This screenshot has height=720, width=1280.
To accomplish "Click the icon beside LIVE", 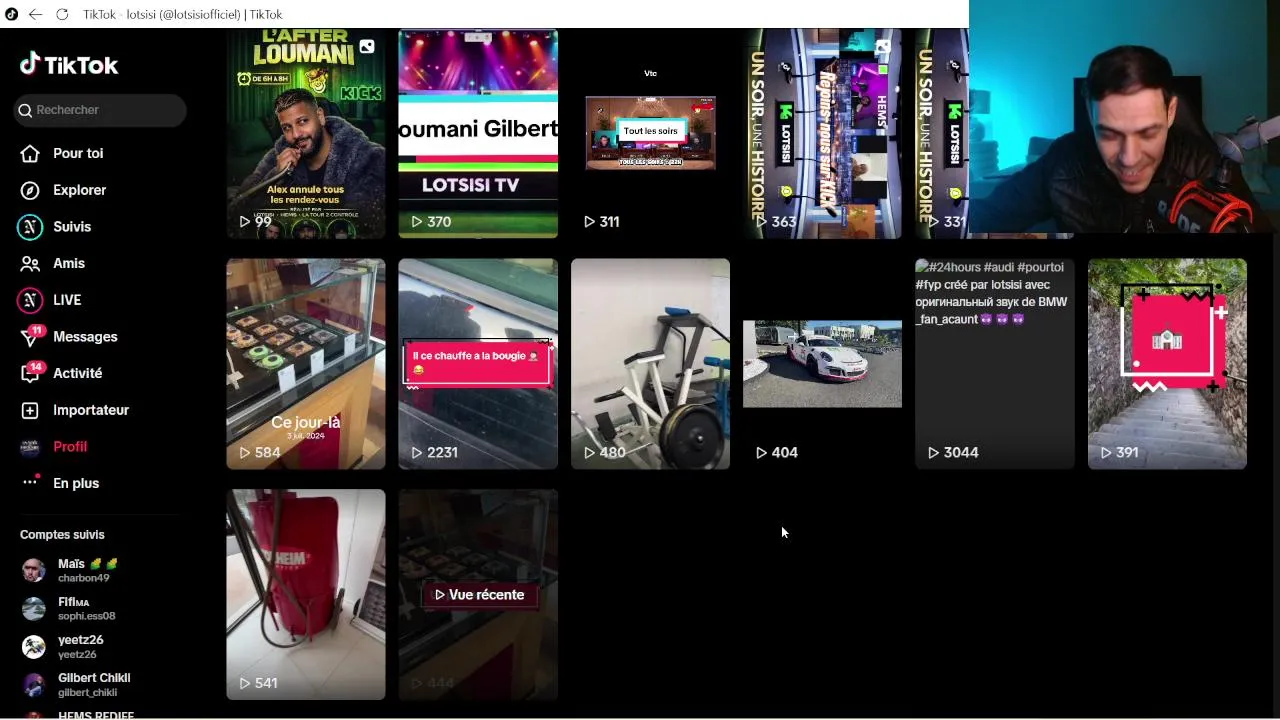I will 30,300.
